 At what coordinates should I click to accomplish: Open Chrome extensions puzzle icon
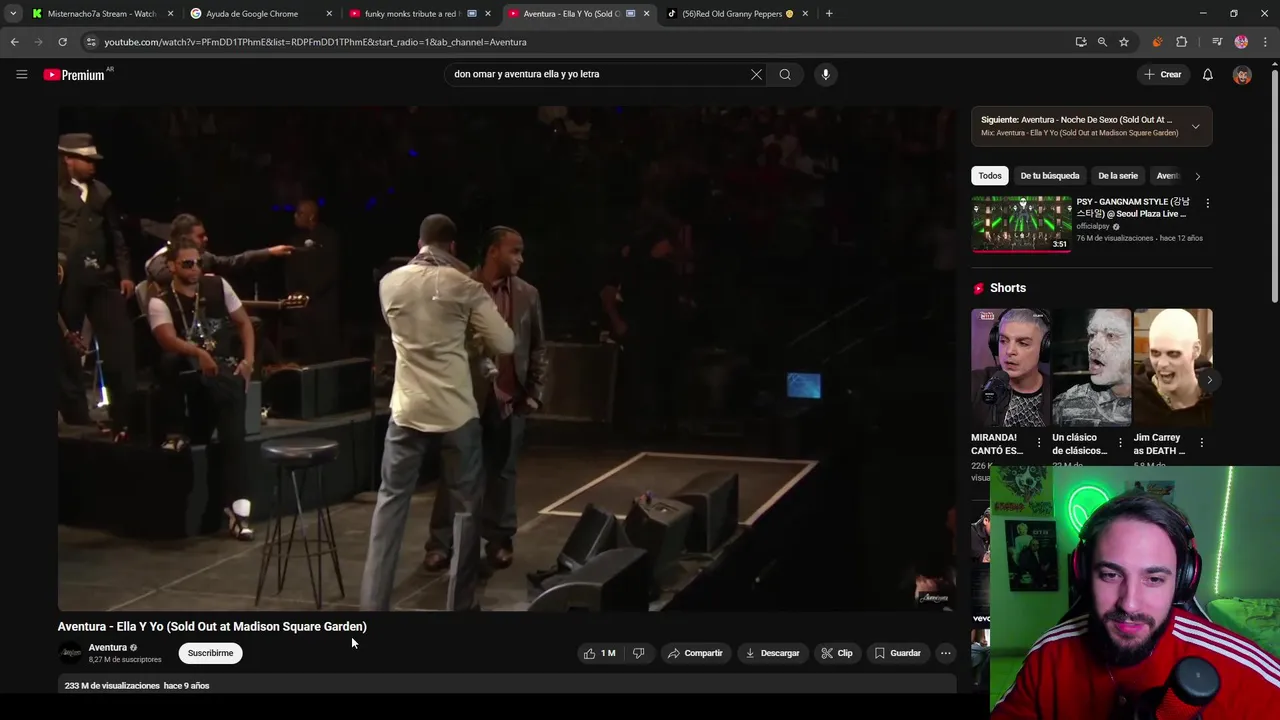(x=1181, y=42)
